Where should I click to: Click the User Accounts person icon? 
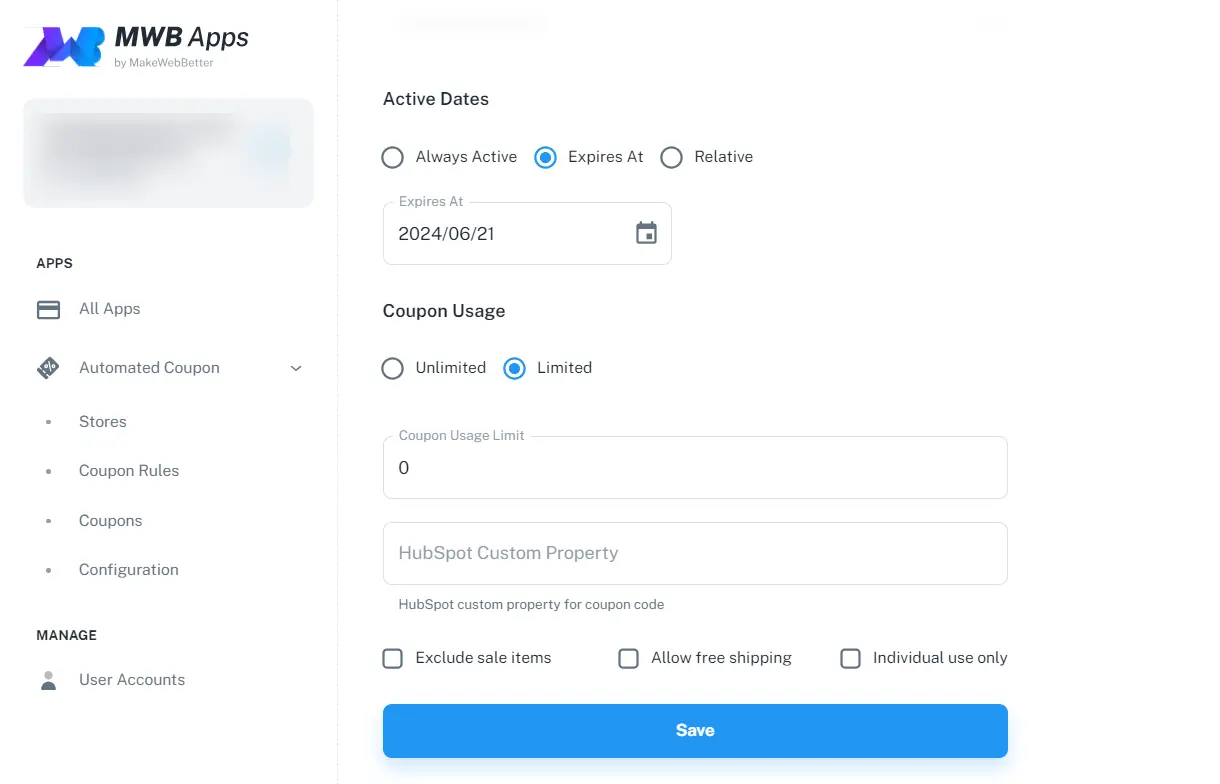tap(48, 680)
